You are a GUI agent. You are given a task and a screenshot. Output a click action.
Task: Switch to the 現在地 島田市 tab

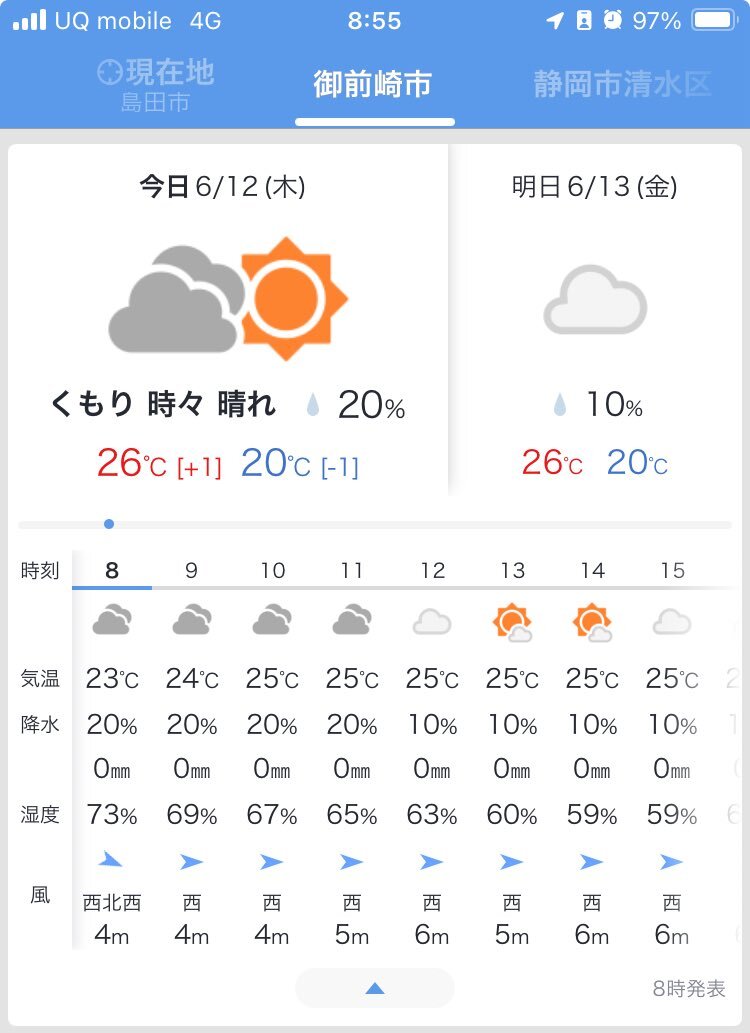[x=156, y=85]
